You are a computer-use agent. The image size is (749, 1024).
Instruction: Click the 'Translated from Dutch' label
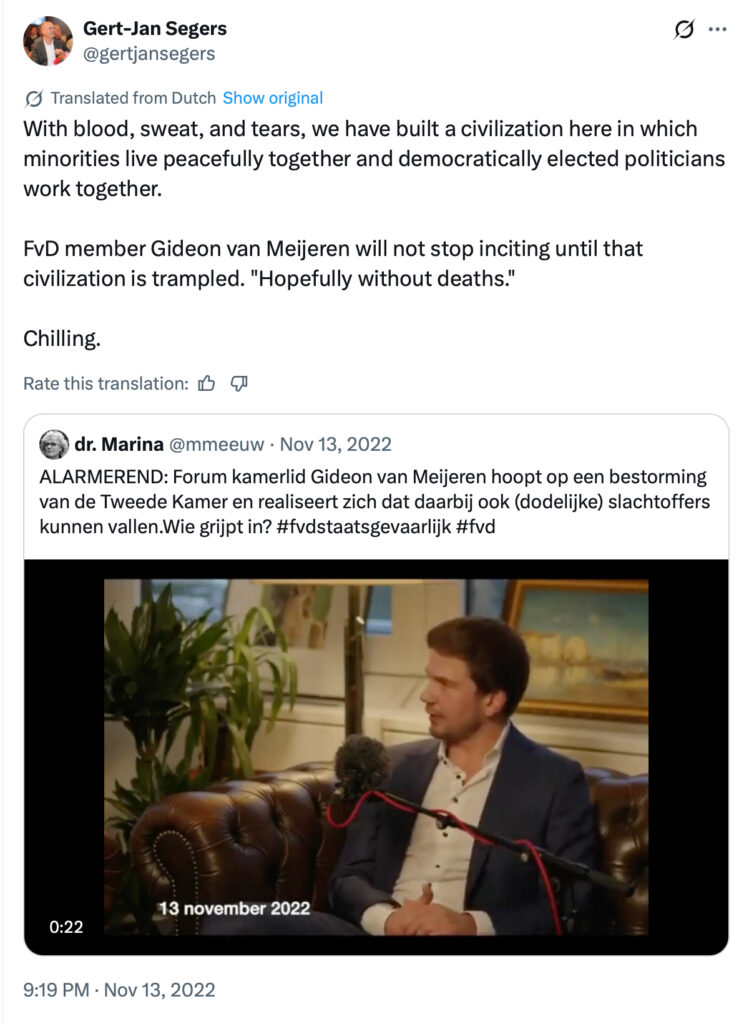[132, 98]
